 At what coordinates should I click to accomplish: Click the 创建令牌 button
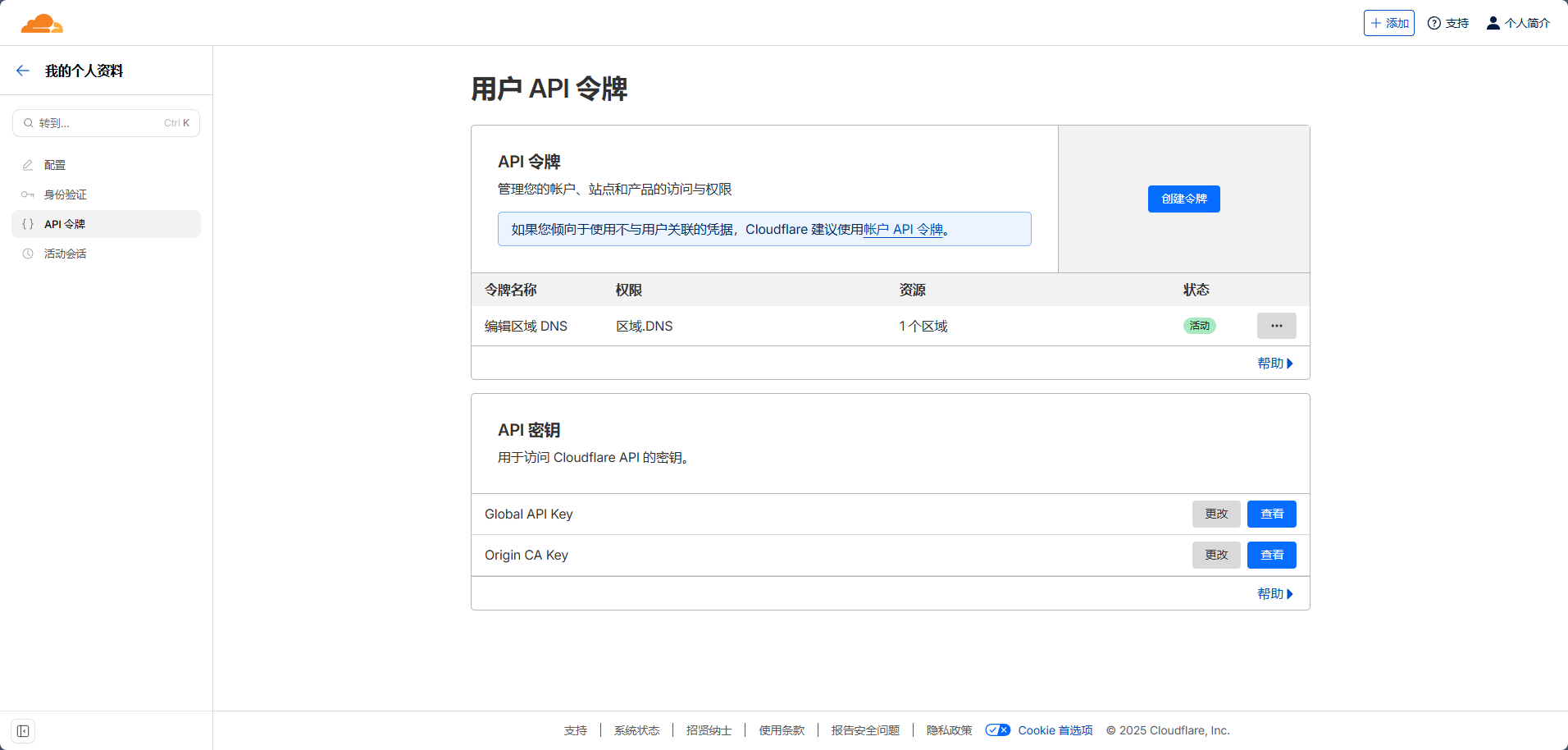1183,199
